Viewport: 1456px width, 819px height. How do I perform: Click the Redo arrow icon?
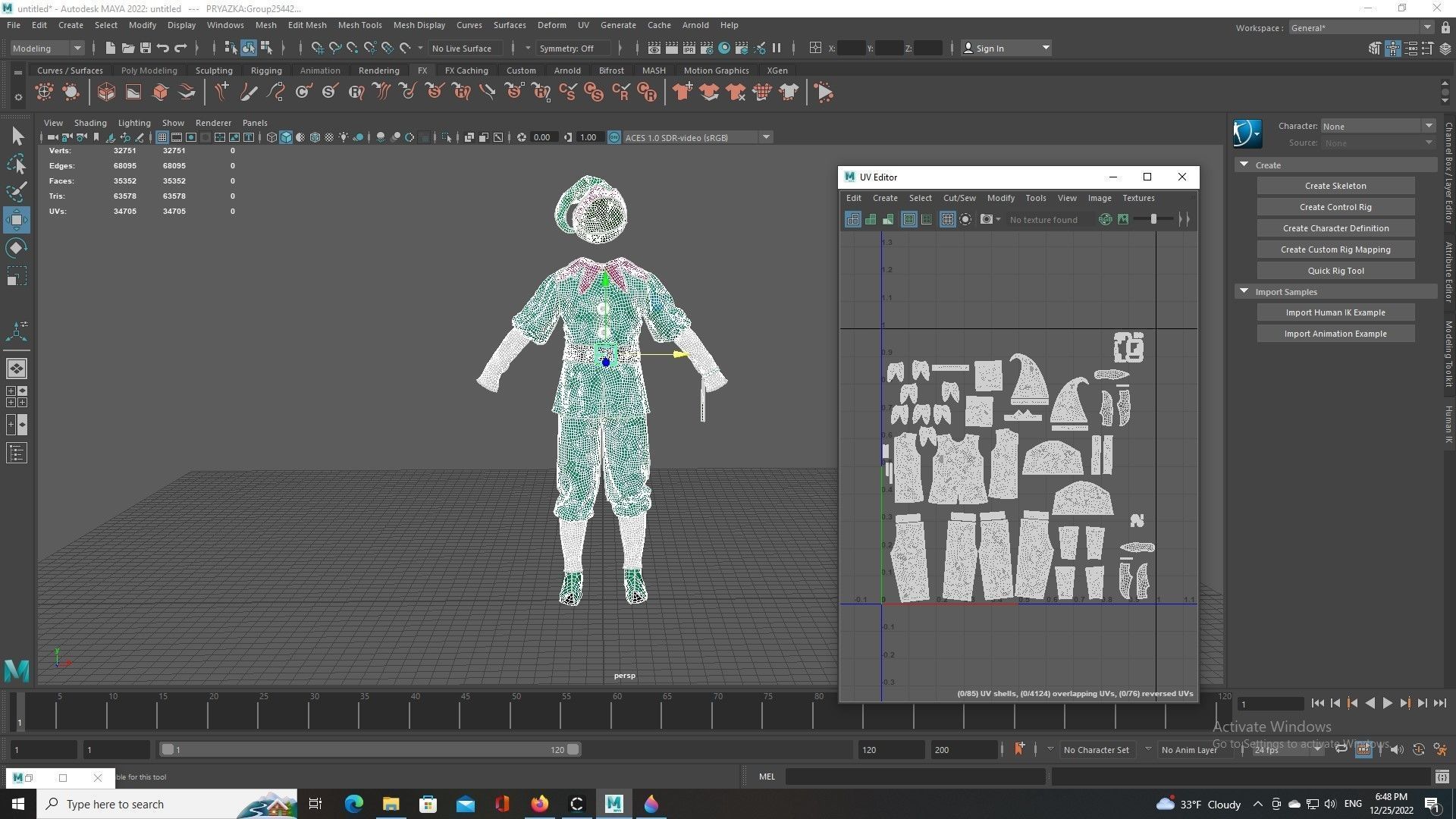[180, 48]
